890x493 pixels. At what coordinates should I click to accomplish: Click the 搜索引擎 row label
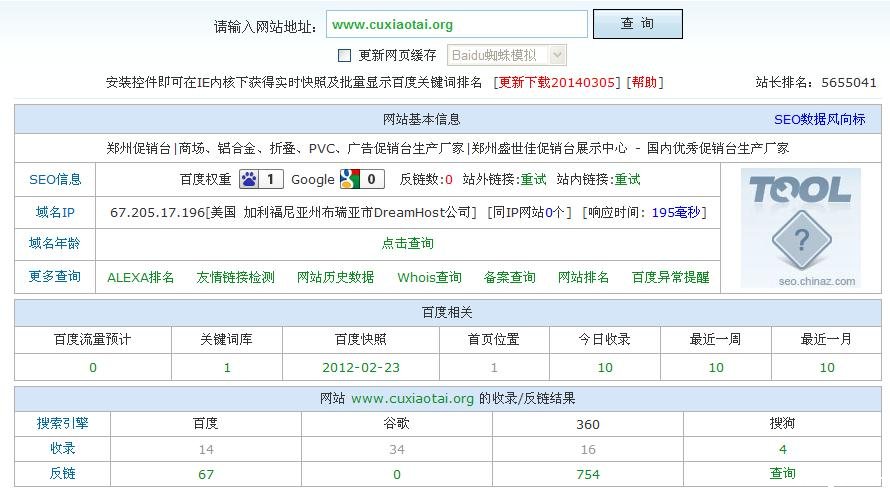coord(62,423)
